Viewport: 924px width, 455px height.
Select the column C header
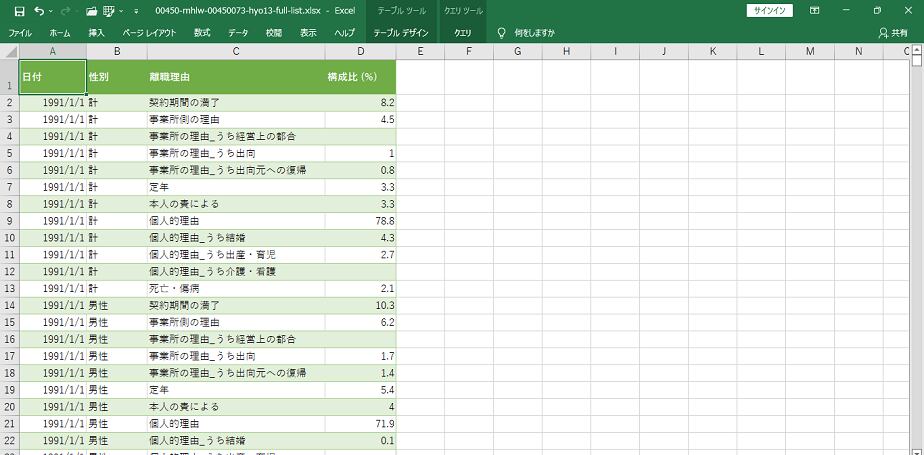pyautogui.click(x=235, y=51)
